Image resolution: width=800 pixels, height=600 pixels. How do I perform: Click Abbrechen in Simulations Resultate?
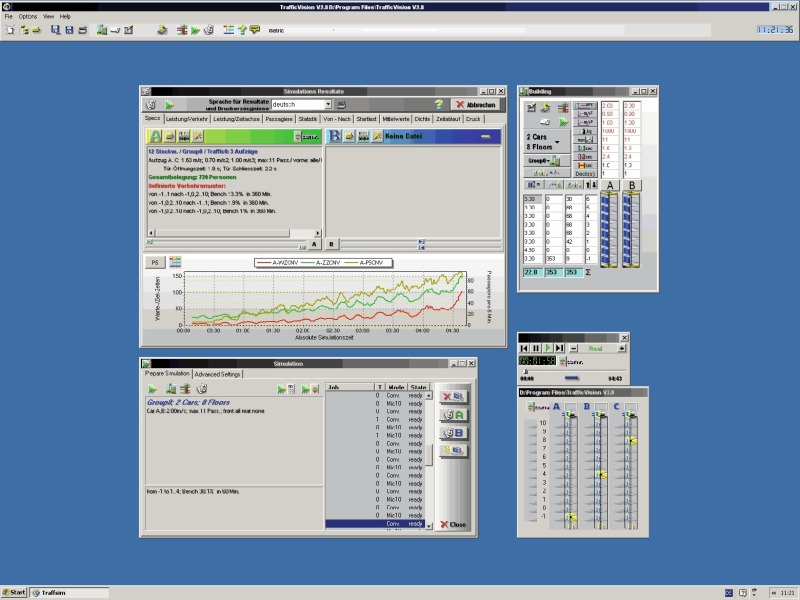[x=476, y=105]
